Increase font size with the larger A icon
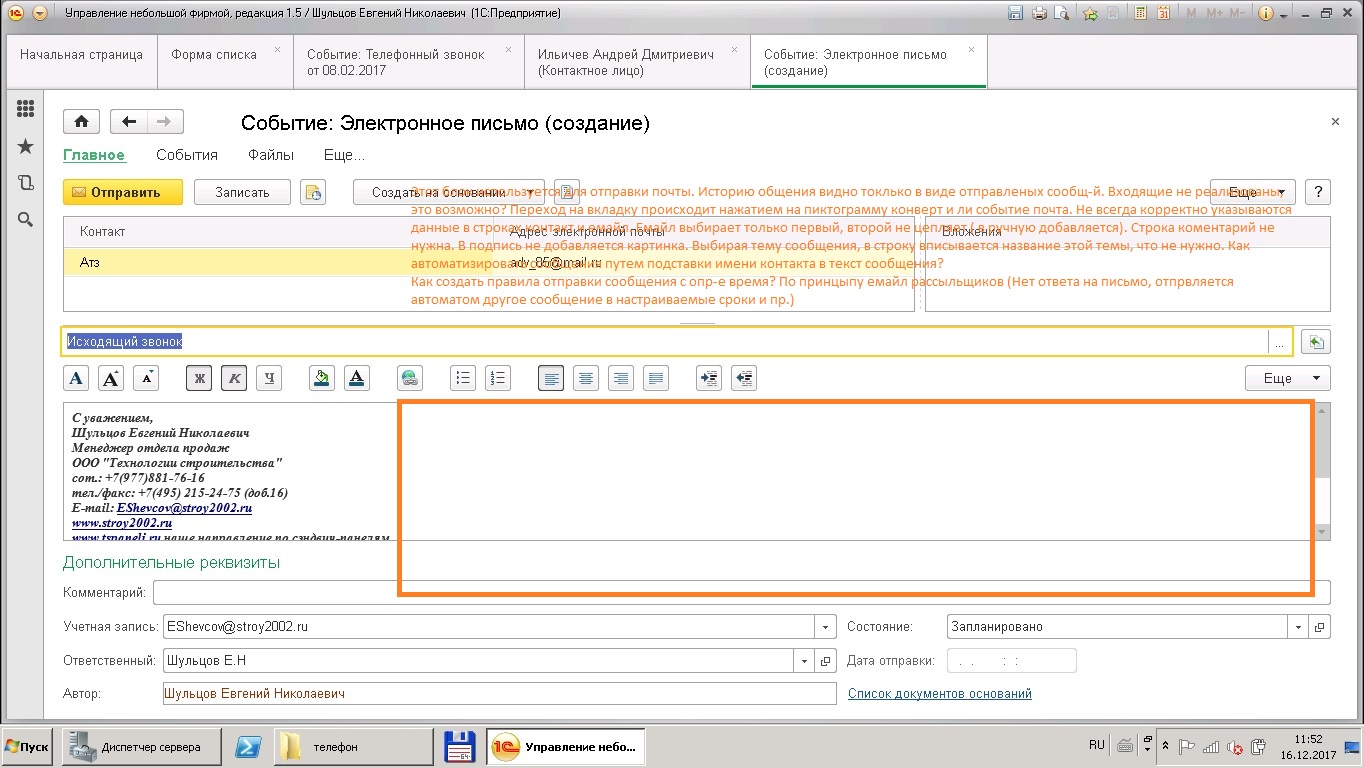Viewport: 1364px width, 768px height. coord(111,378)
